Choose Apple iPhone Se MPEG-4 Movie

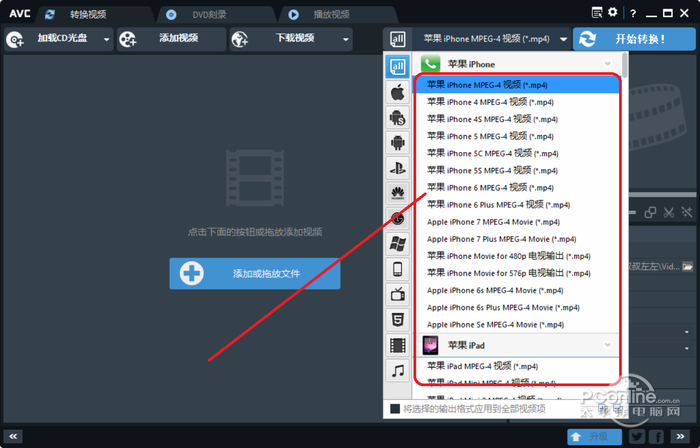click(x=516, y=325)
